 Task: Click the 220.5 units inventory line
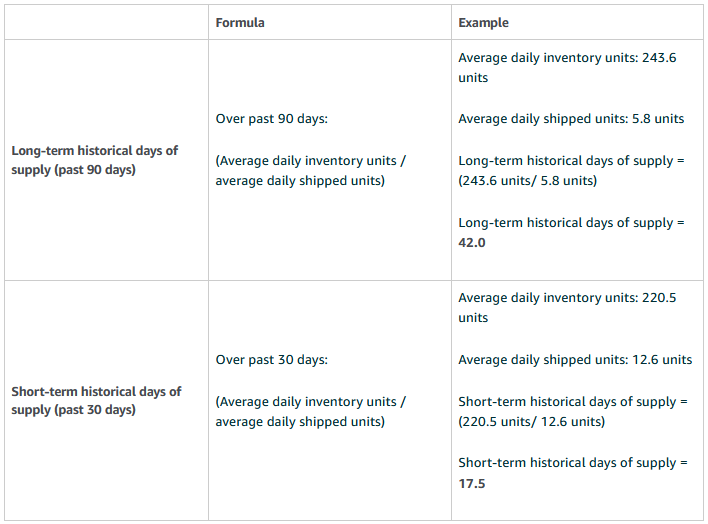(x=567, y=308)
